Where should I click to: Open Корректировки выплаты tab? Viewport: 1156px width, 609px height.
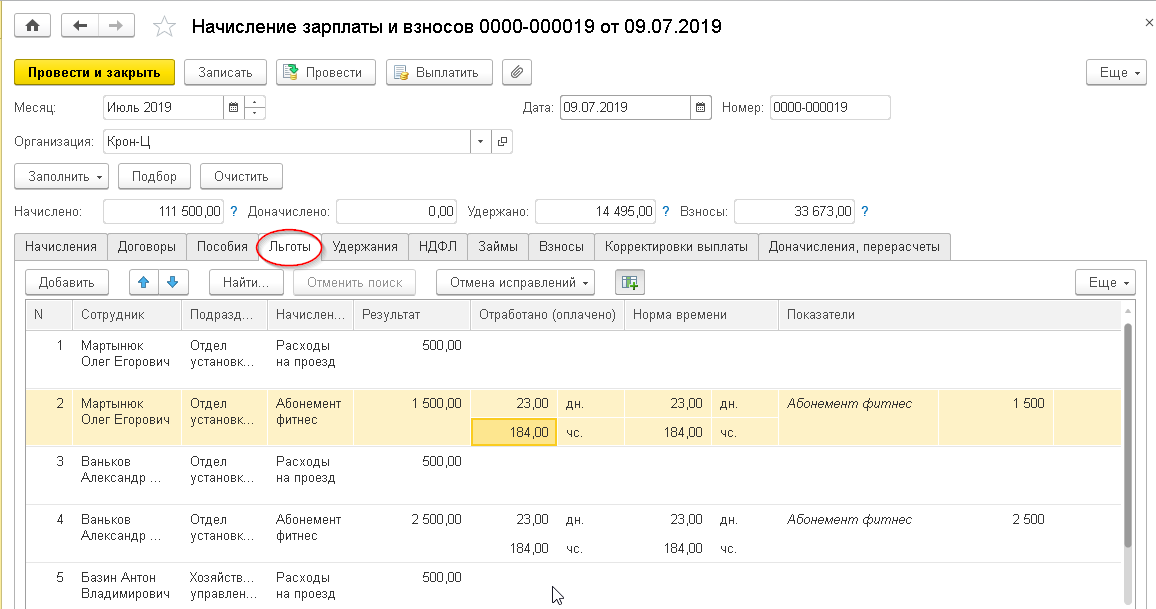coord(676,247)
